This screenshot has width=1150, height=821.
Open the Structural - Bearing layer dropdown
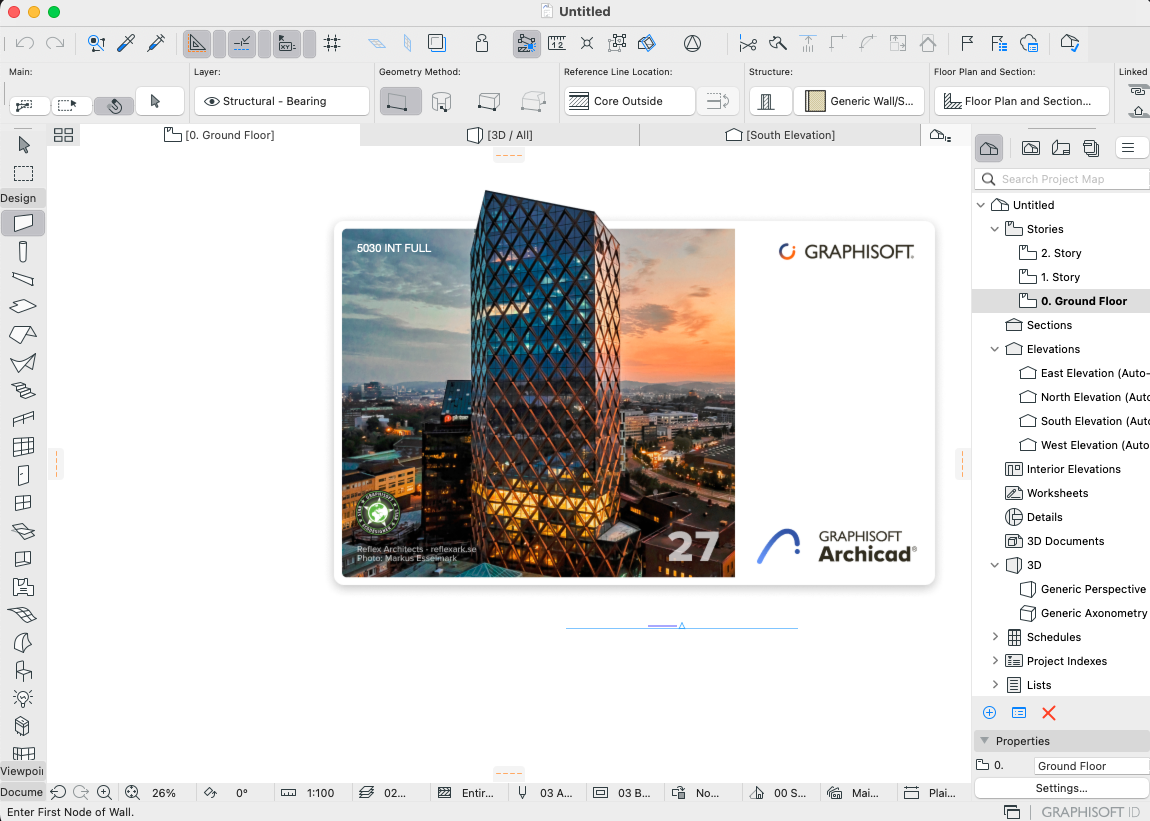point(281,101)
